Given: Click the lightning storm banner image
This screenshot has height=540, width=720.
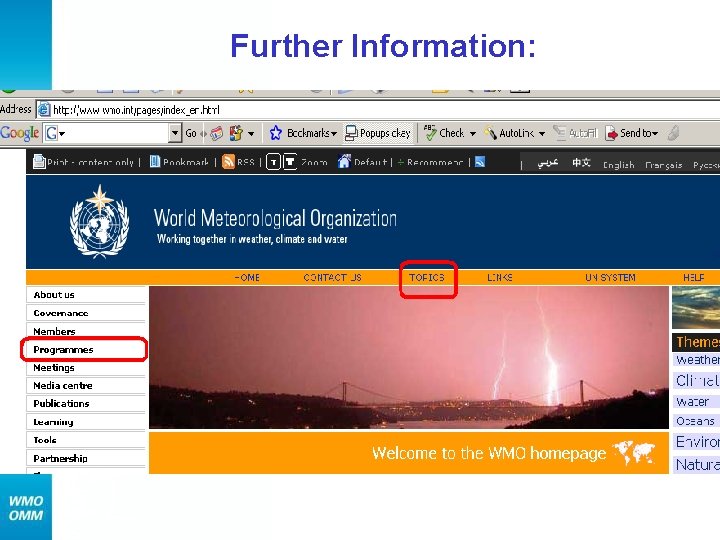Looking at the screenshot, I should 409,358.
